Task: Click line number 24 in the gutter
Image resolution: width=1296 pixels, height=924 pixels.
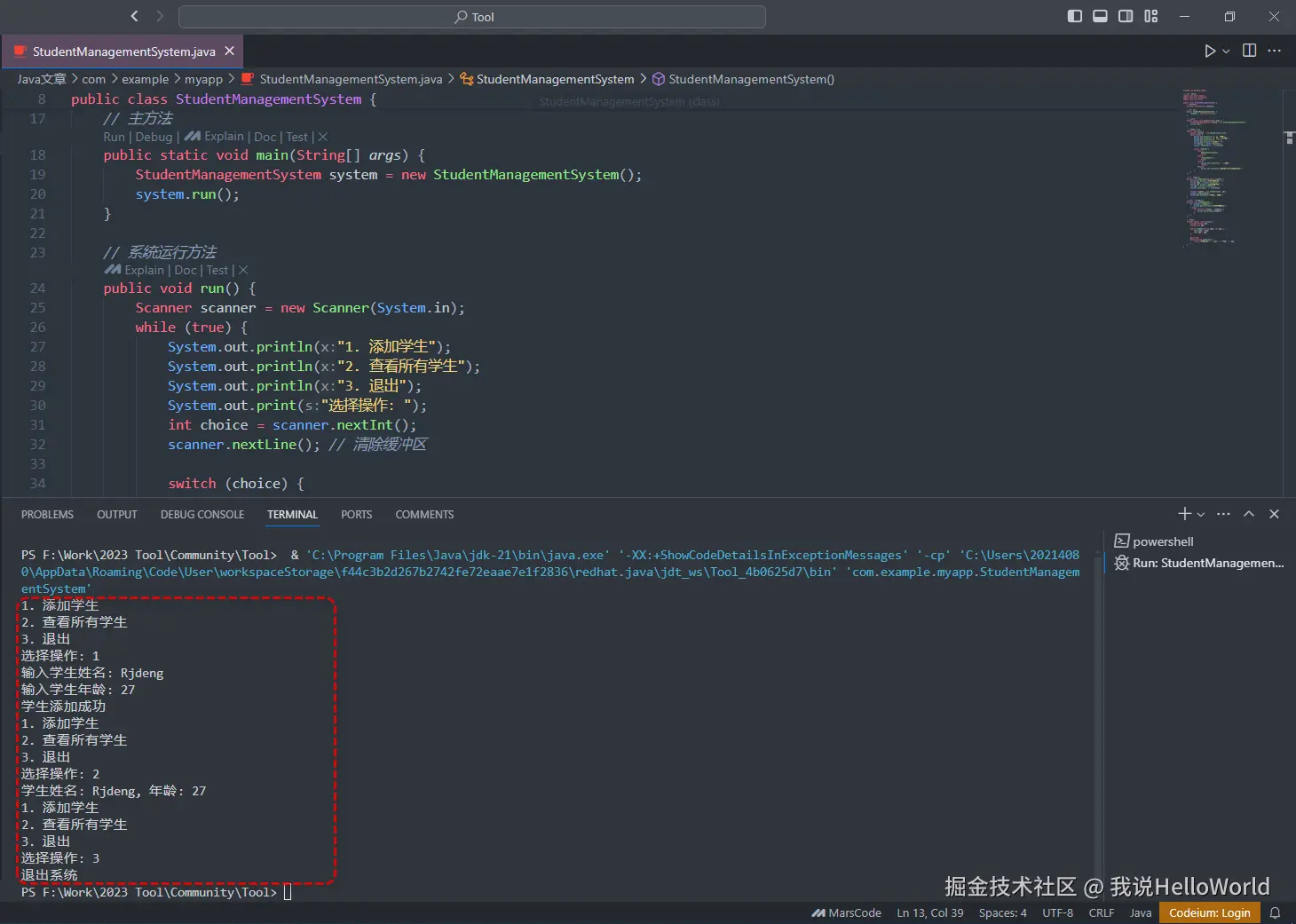Action: tap(37, 288)
